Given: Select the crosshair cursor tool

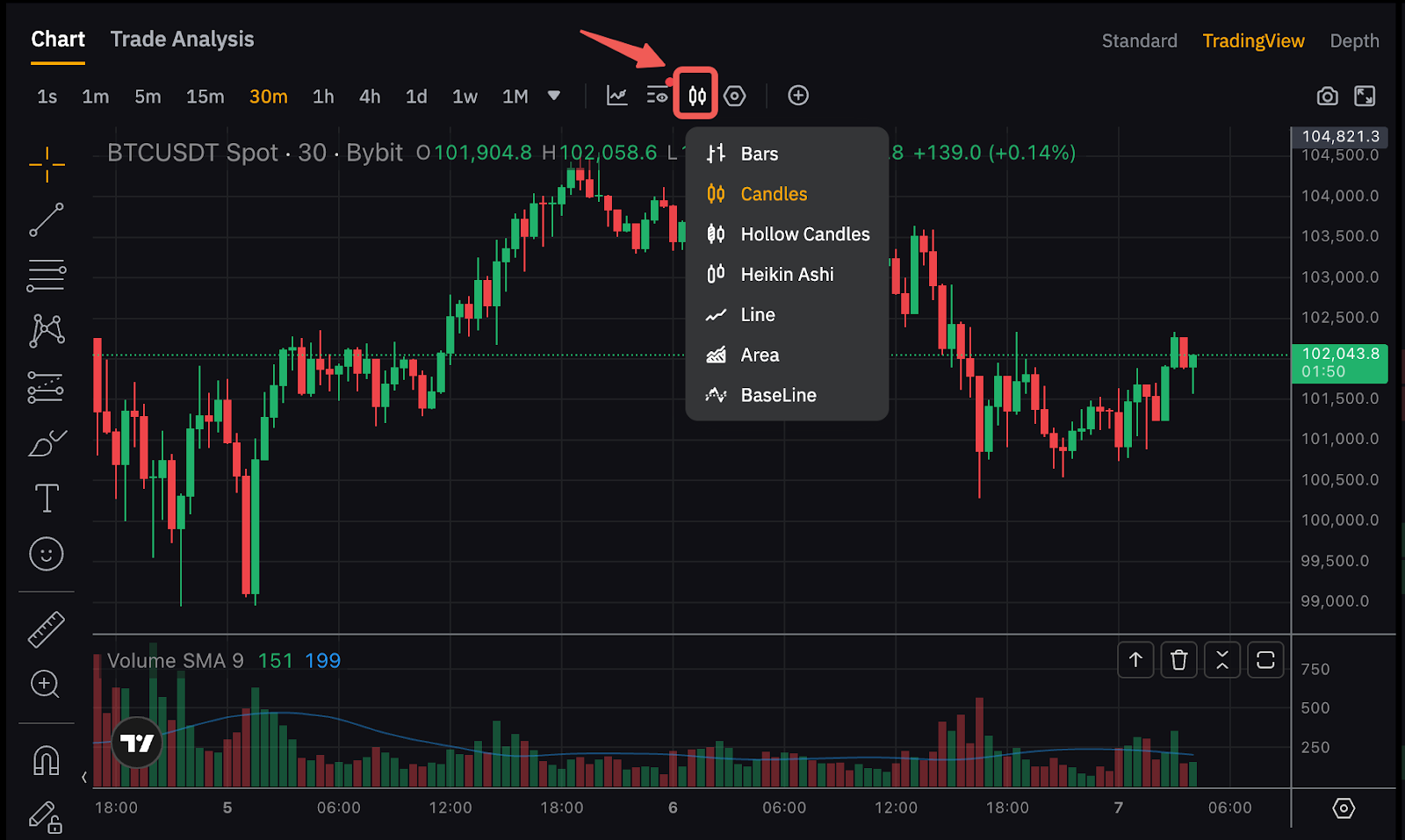Looking at the screenshot, I should [47, 164].
